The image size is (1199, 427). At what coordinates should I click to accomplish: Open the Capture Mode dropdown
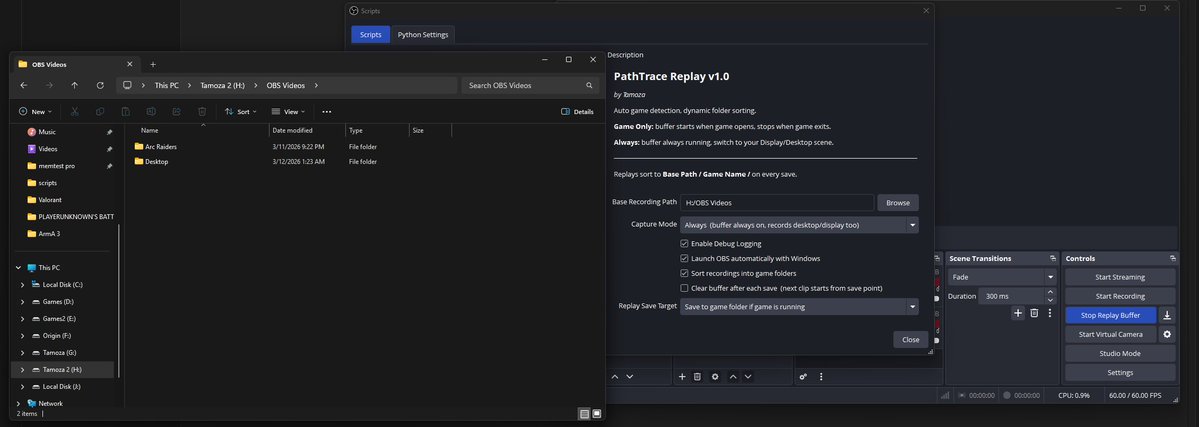coord(799,225)
